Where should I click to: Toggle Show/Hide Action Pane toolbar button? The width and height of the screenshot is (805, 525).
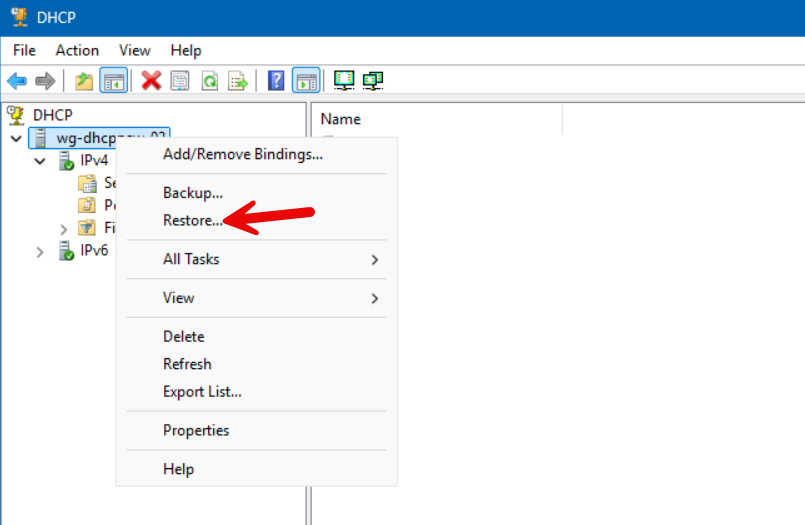[x=306, y=81]
